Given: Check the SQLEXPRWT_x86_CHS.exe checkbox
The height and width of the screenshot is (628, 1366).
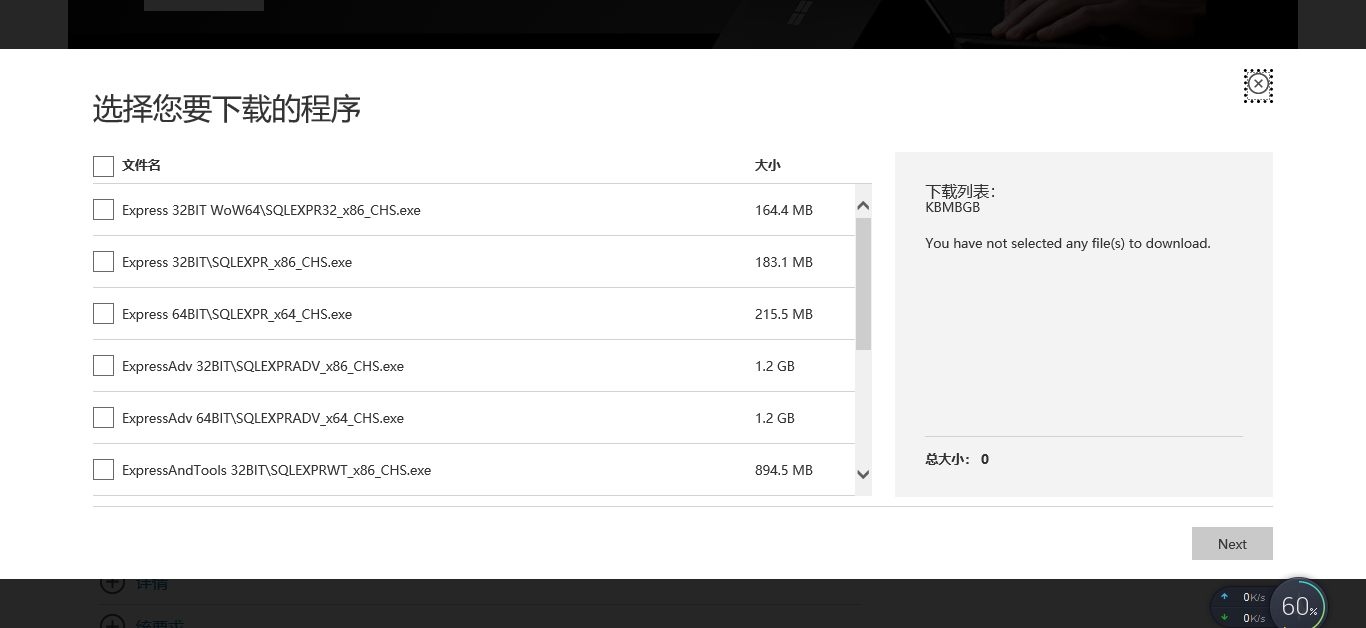Looking at the screenshot, I should coord(103,470).
